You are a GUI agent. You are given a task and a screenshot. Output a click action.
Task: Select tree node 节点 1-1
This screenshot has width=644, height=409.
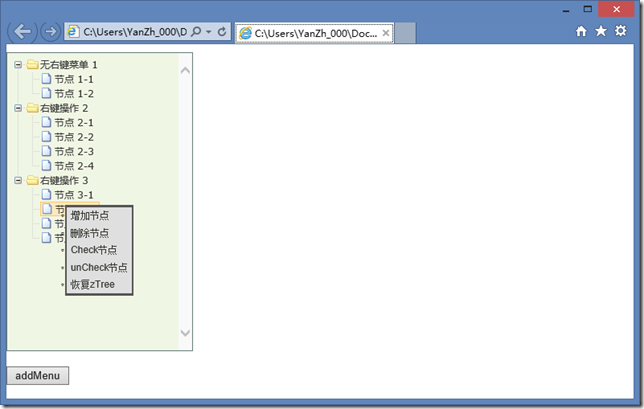(x=74, y=79)
